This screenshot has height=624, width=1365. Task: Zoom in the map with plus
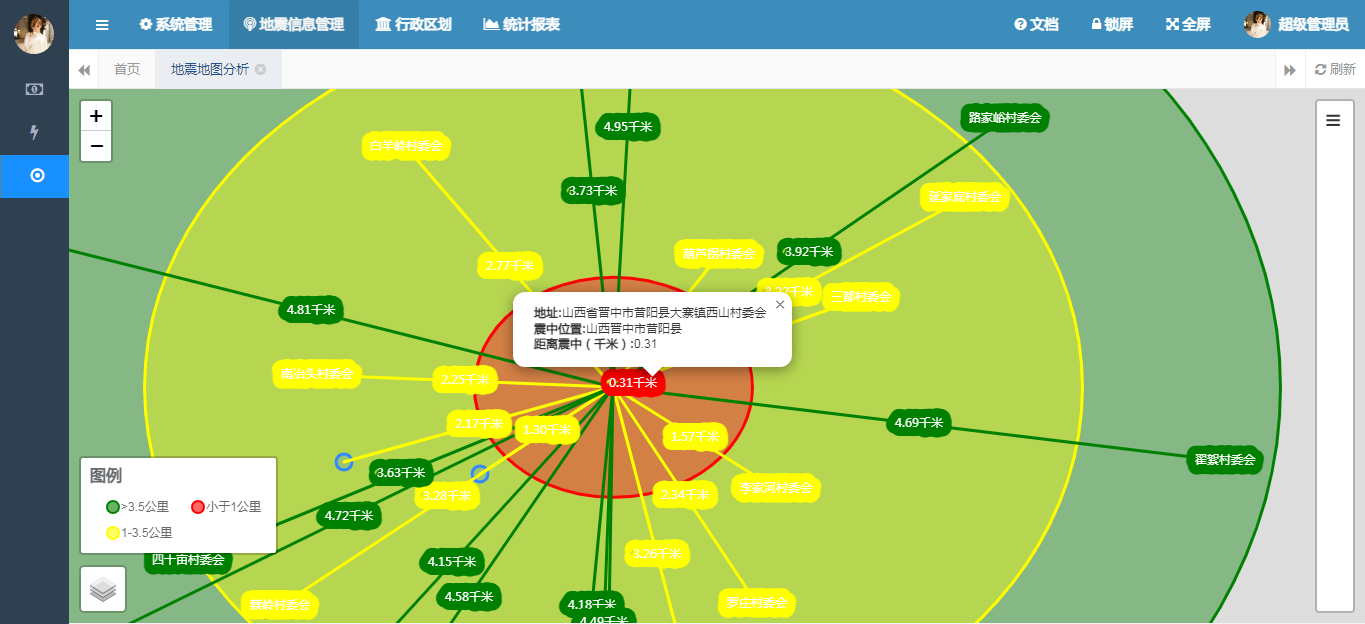tap(96, 116)
